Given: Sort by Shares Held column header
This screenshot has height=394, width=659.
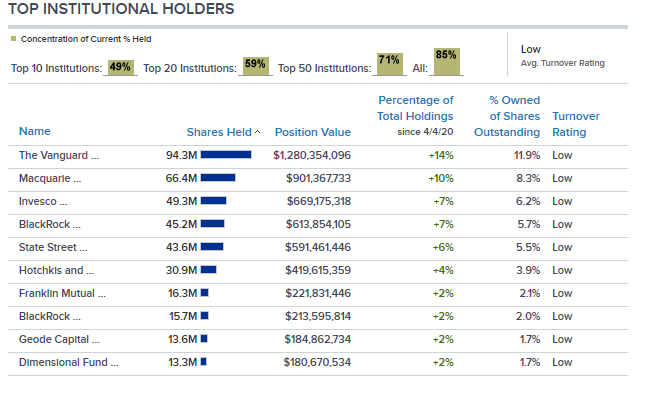Looking at the screenshot, I should [x=219, y=132].
